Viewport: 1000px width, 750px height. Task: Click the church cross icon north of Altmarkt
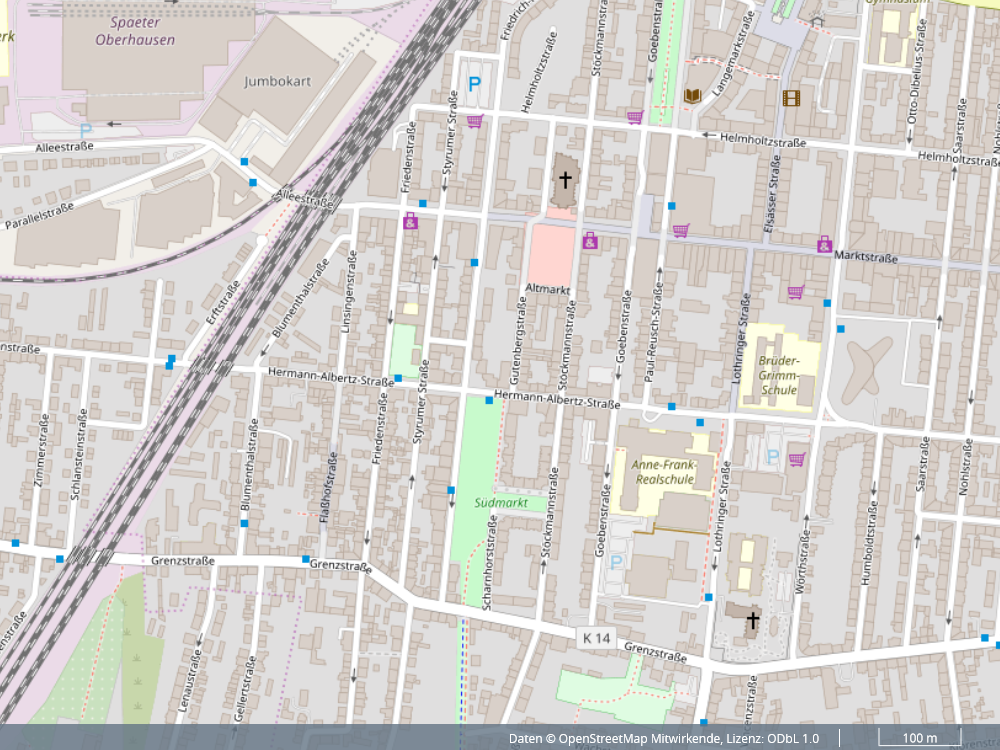(x=565, y=180)
